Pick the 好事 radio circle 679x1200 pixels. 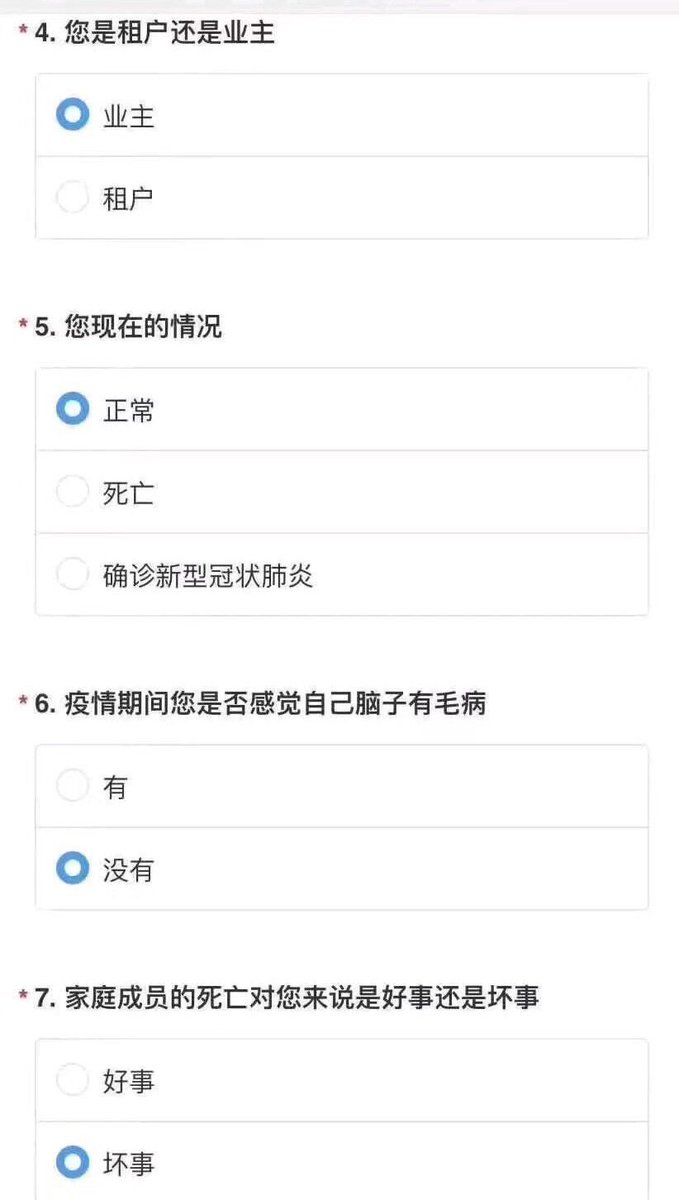[x=72, y=1080]
